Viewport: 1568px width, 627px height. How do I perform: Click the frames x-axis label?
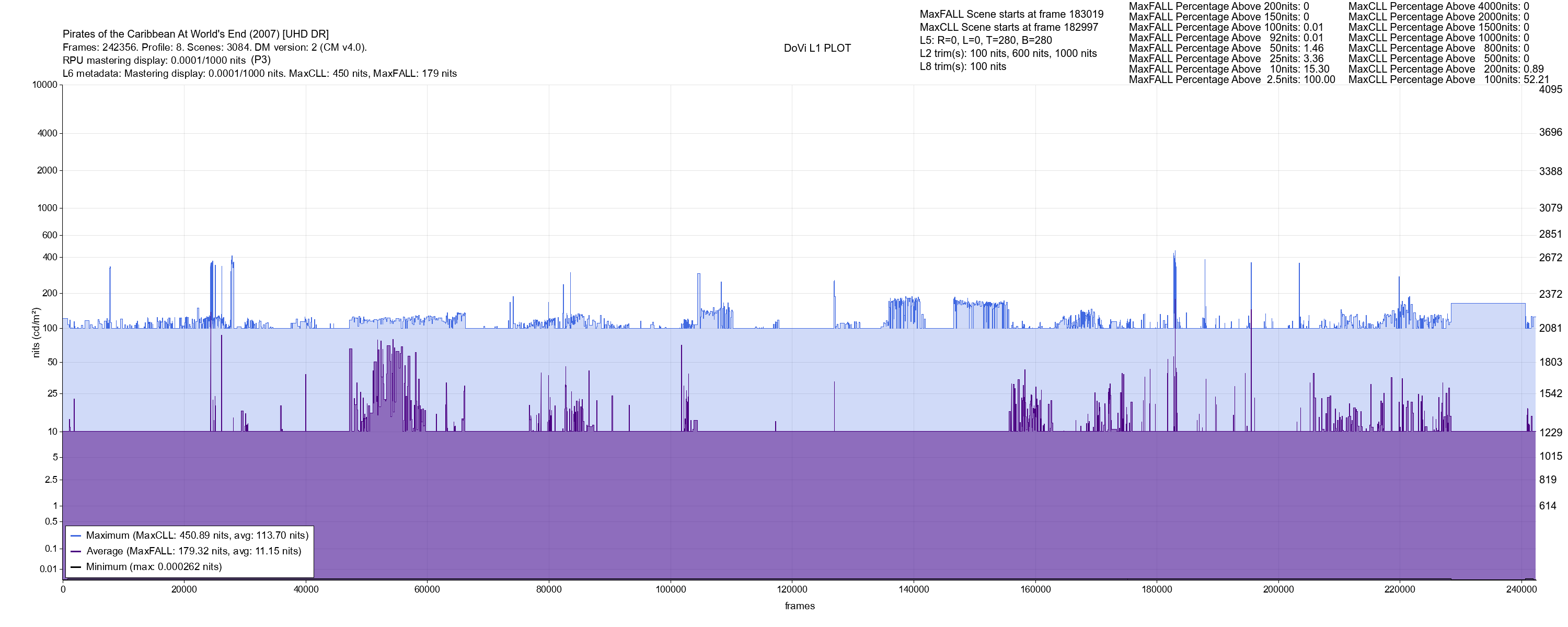tap(799, 606)
